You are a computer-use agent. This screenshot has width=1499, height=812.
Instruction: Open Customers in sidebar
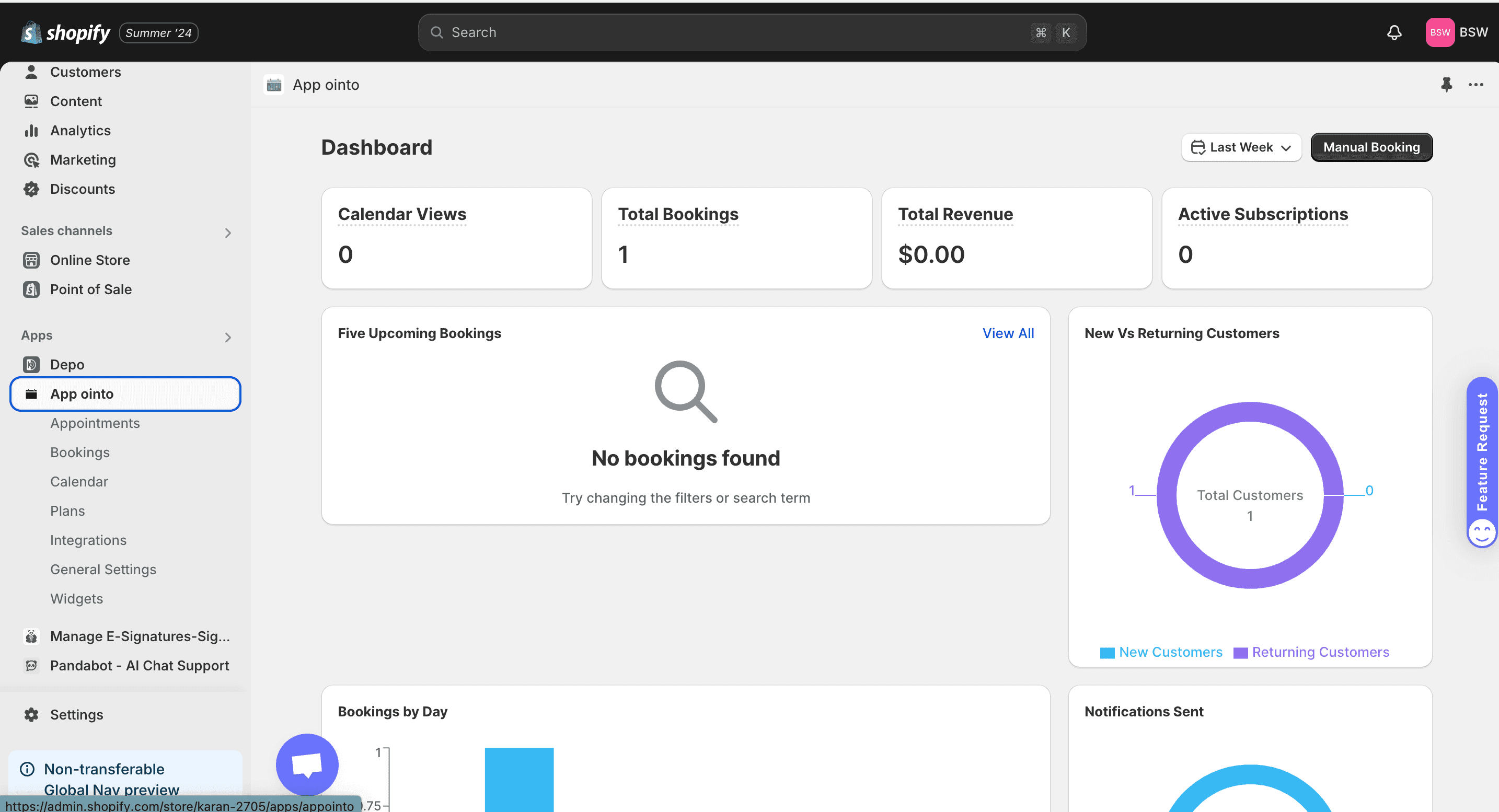(86, 72)
